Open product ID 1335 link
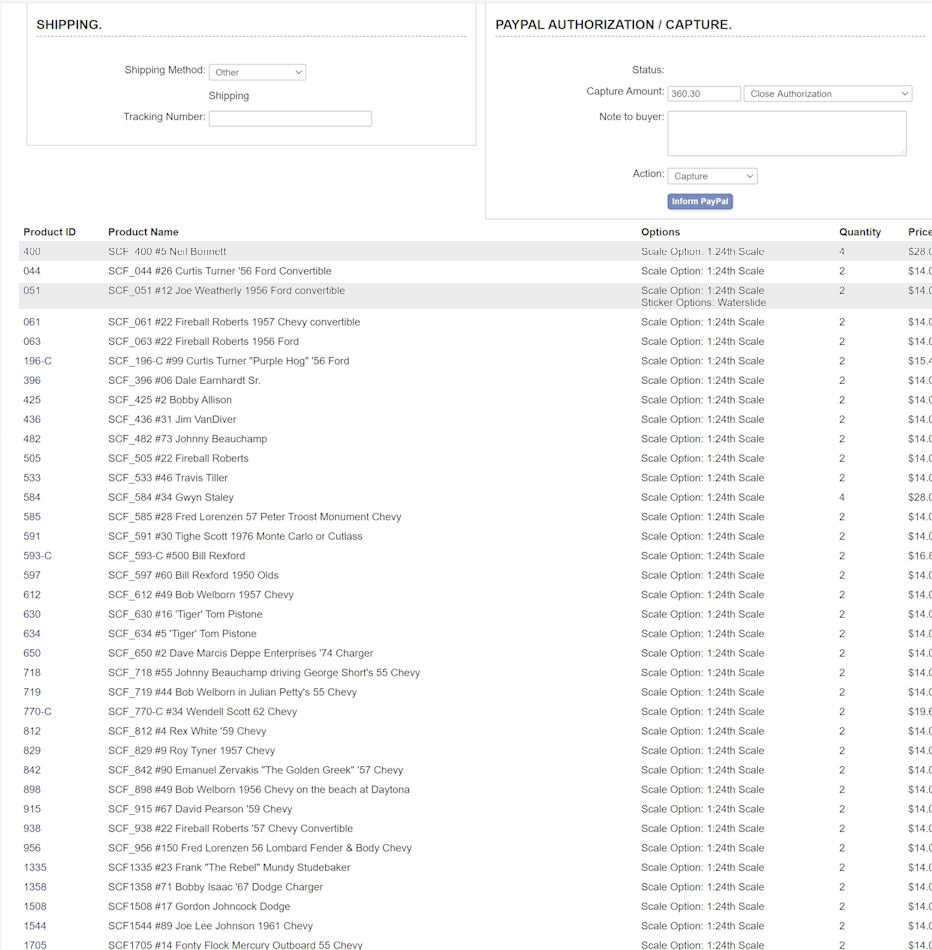Screen dimensions: 932x950 [x=35, y=868]
